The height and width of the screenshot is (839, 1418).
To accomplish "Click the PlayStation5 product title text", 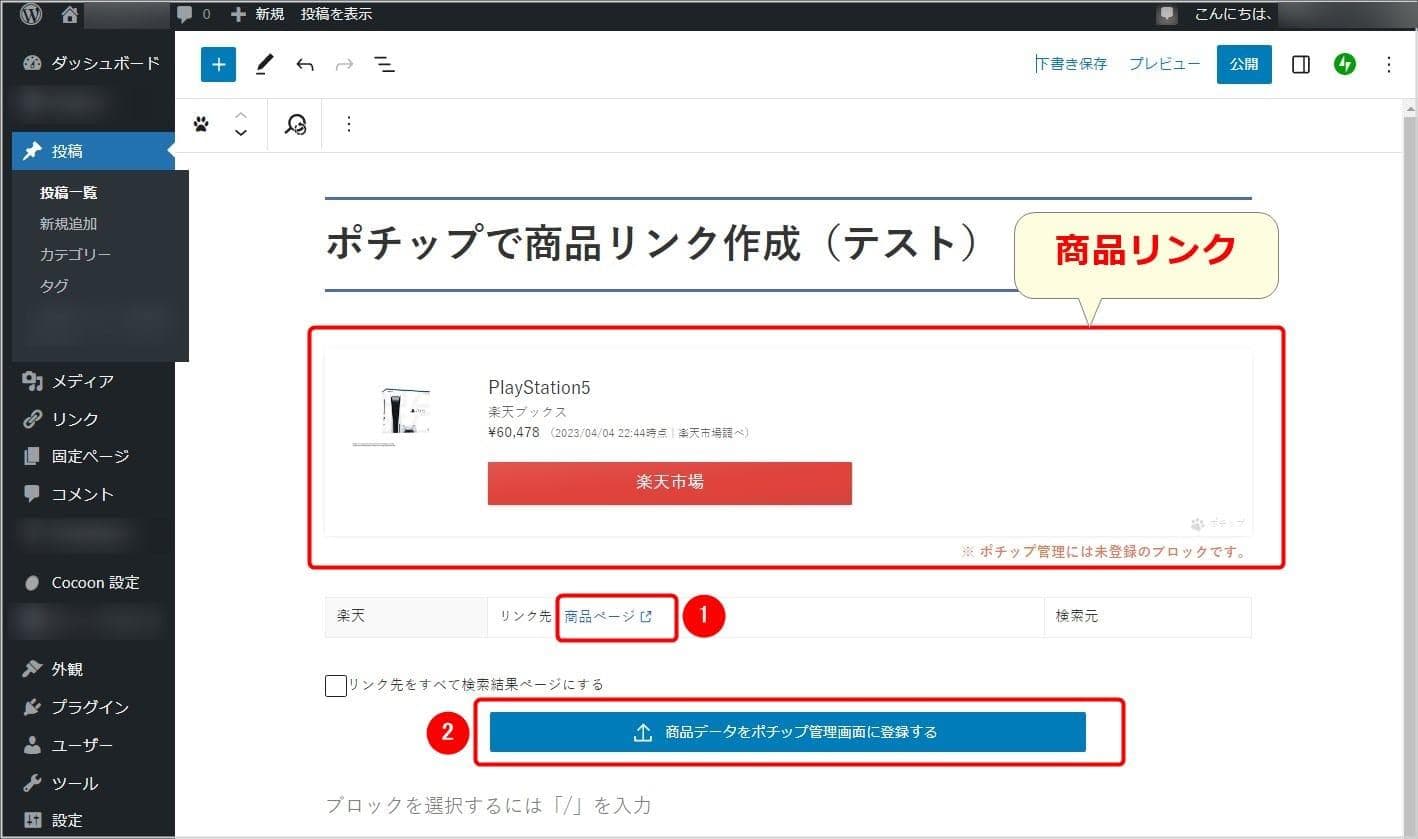I will (x=539, y=388).
